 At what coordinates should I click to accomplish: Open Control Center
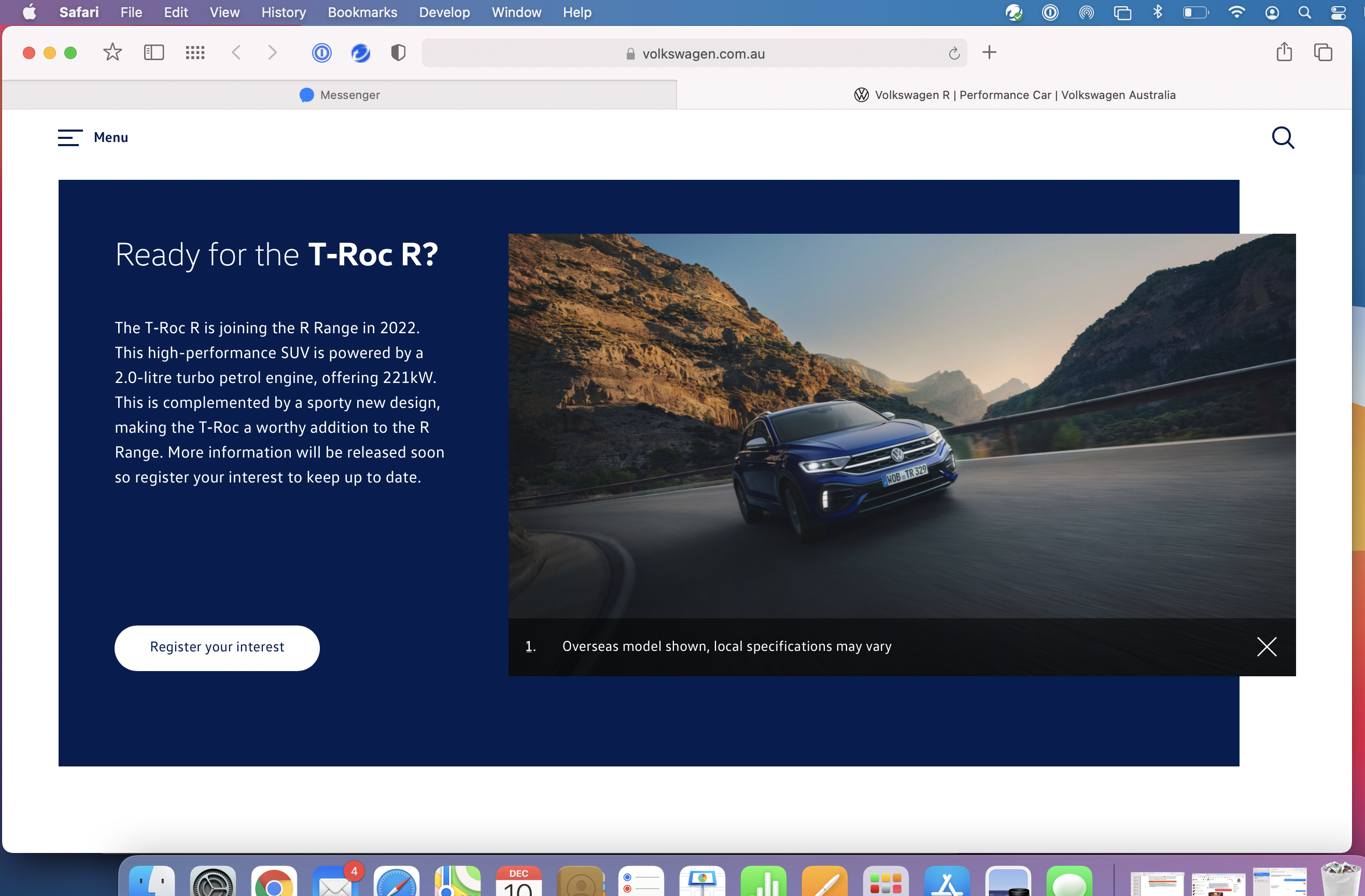tap(1339, 12)
